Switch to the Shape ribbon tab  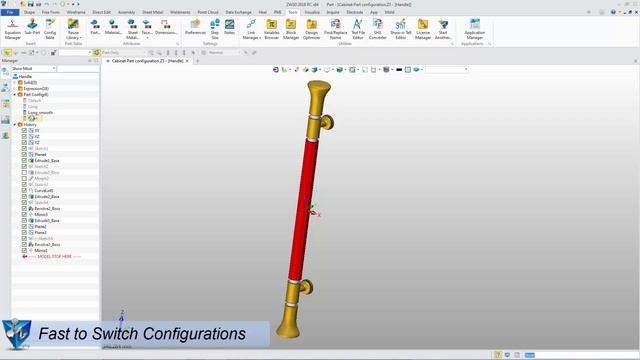(x=29, y=12)
